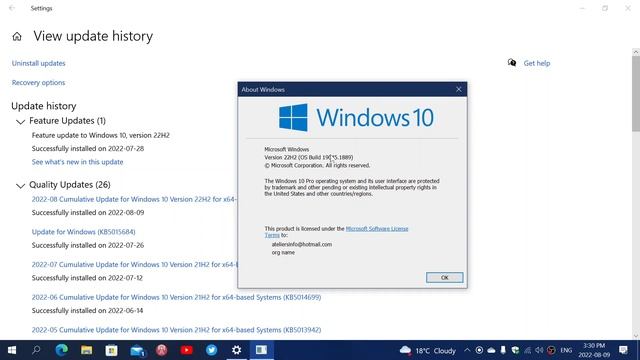
Task: Open the 2022-05 Cumulative Update KB5013942 link
Action: coord(176,330)
